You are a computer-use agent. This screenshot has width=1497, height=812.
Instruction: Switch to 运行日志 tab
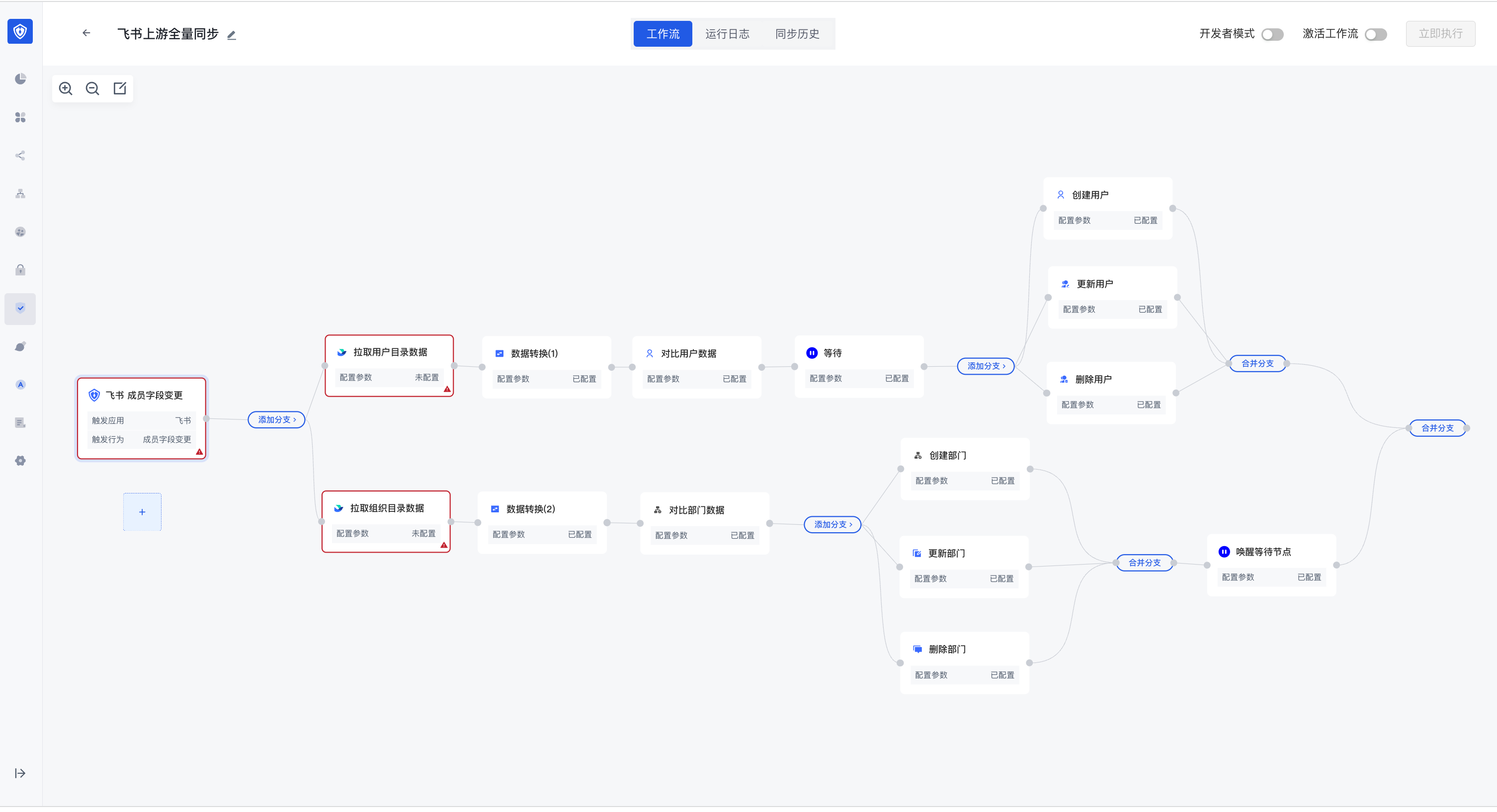click(727, 34)
